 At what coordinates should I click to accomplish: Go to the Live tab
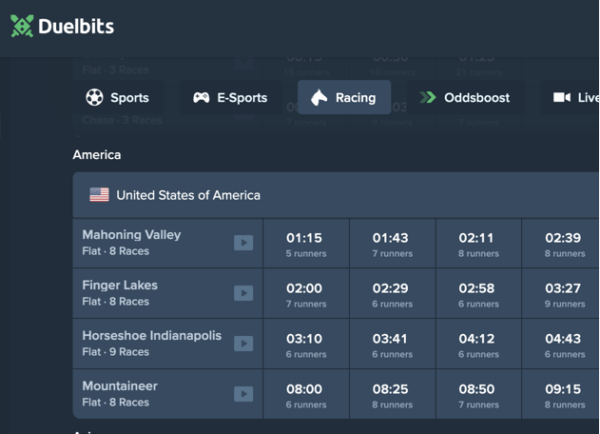click(576, 98)
